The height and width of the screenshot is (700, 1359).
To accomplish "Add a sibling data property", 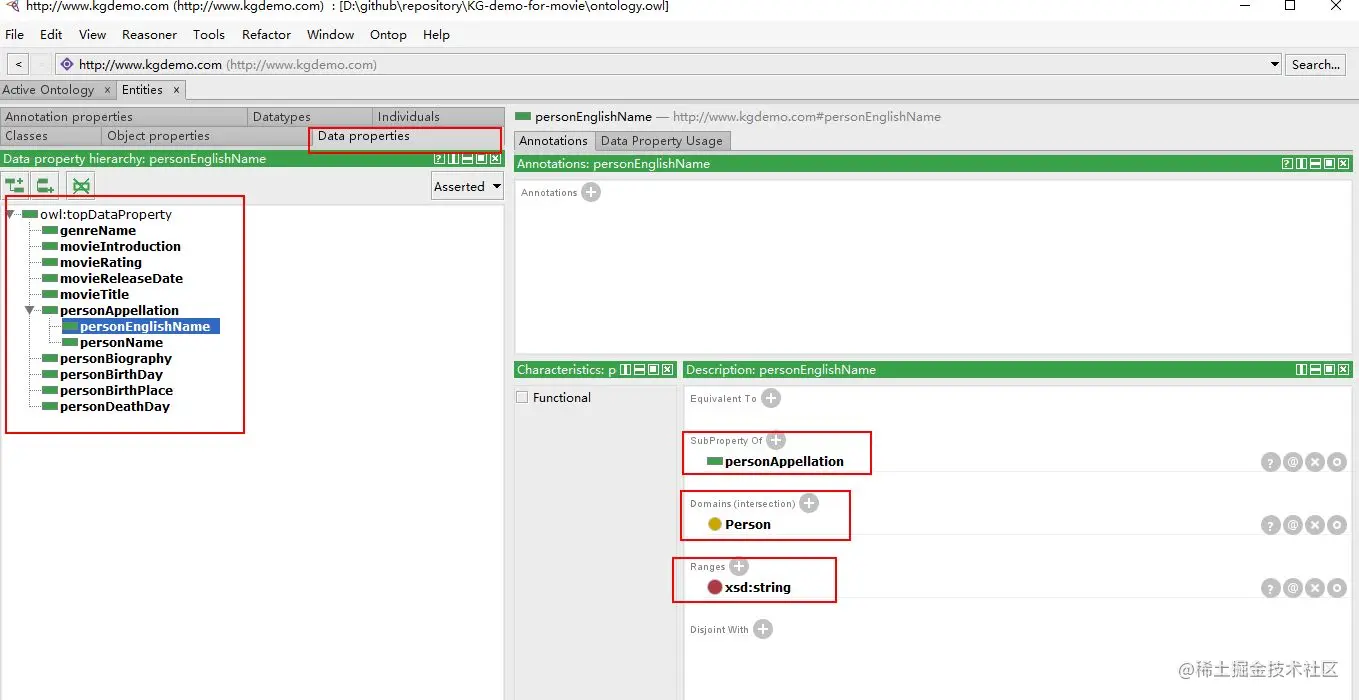I will click(45, 185).
